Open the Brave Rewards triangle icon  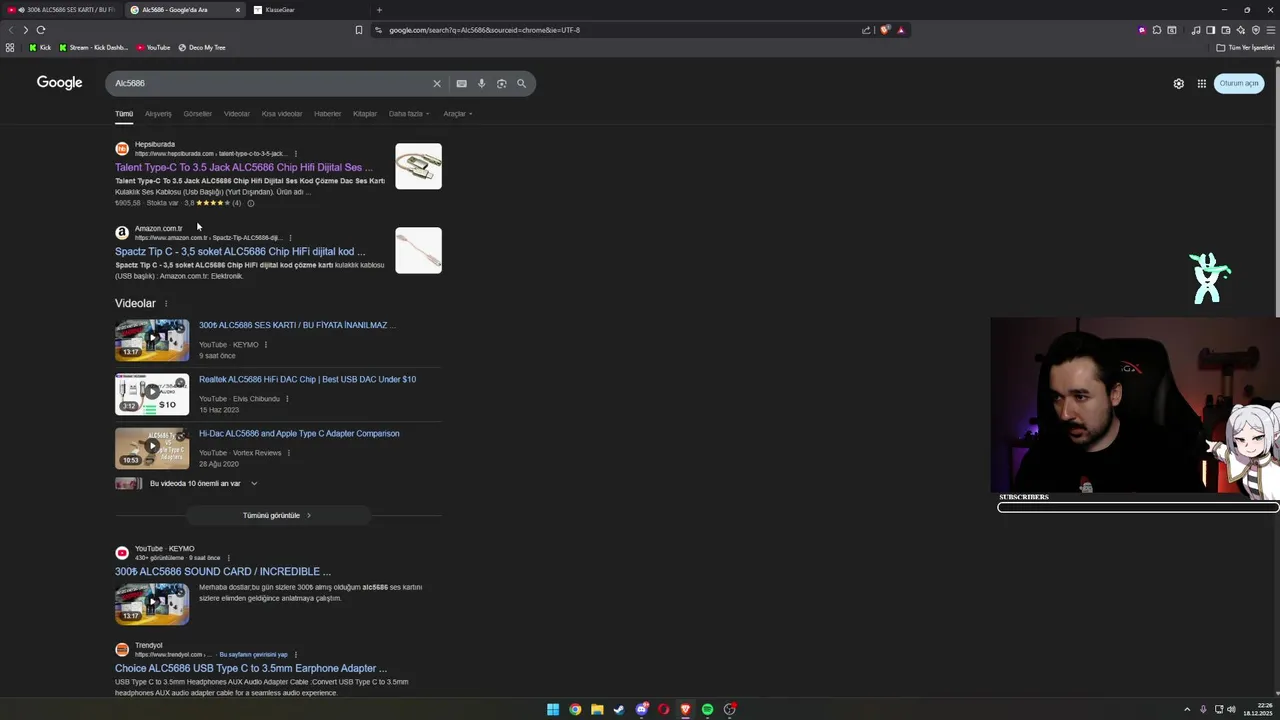[x=901, y=30]
